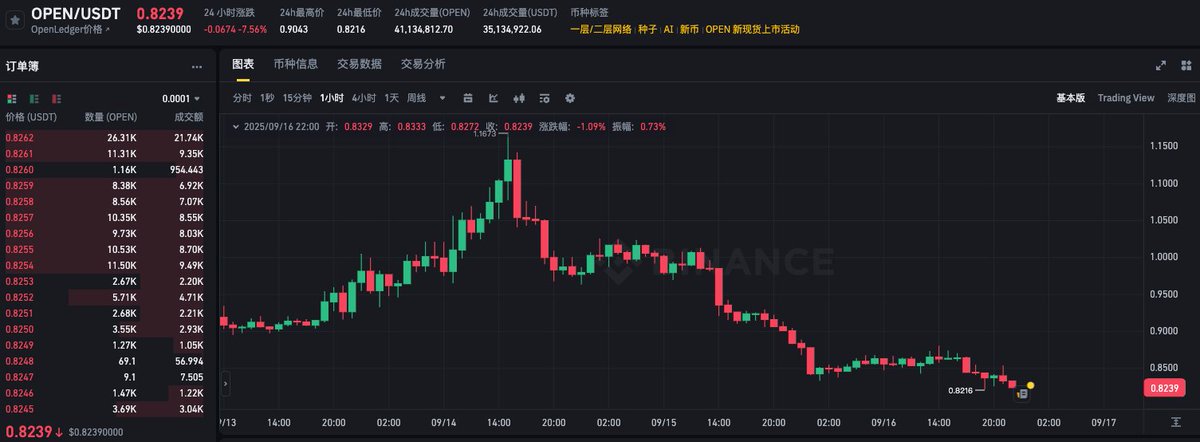
Task: Open the 种子 tag link
Action: [647, 30]
